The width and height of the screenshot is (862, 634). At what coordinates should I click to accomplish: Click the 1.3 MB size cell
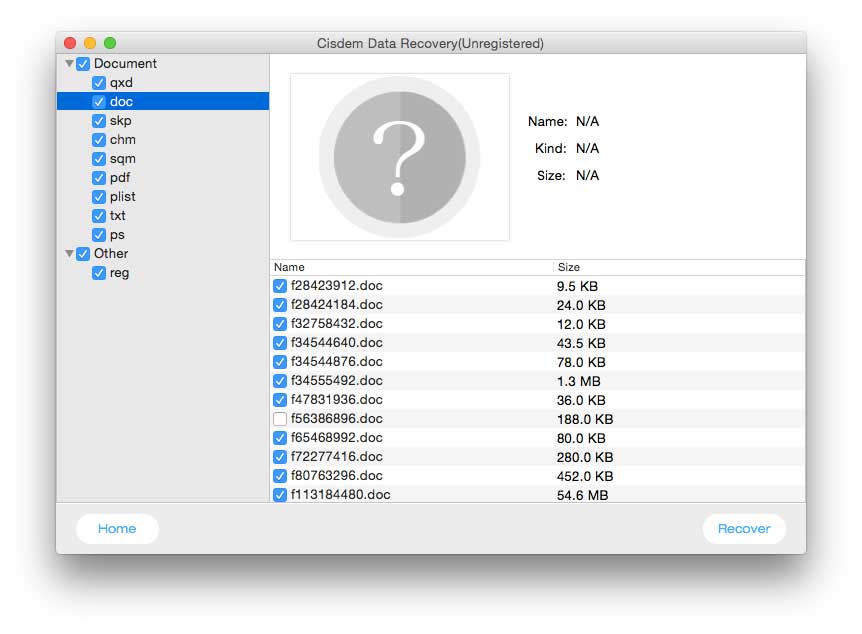point(578,382)
